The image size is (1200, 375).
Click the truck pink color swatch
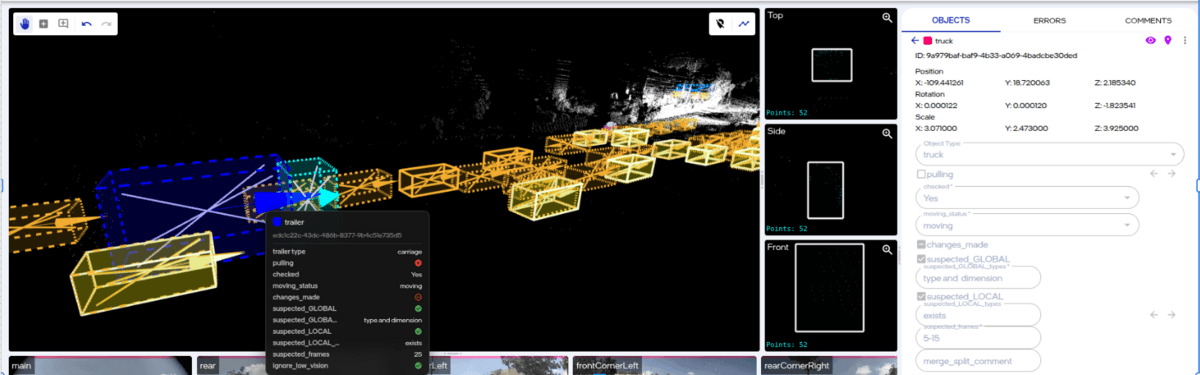tap(928, 41)
